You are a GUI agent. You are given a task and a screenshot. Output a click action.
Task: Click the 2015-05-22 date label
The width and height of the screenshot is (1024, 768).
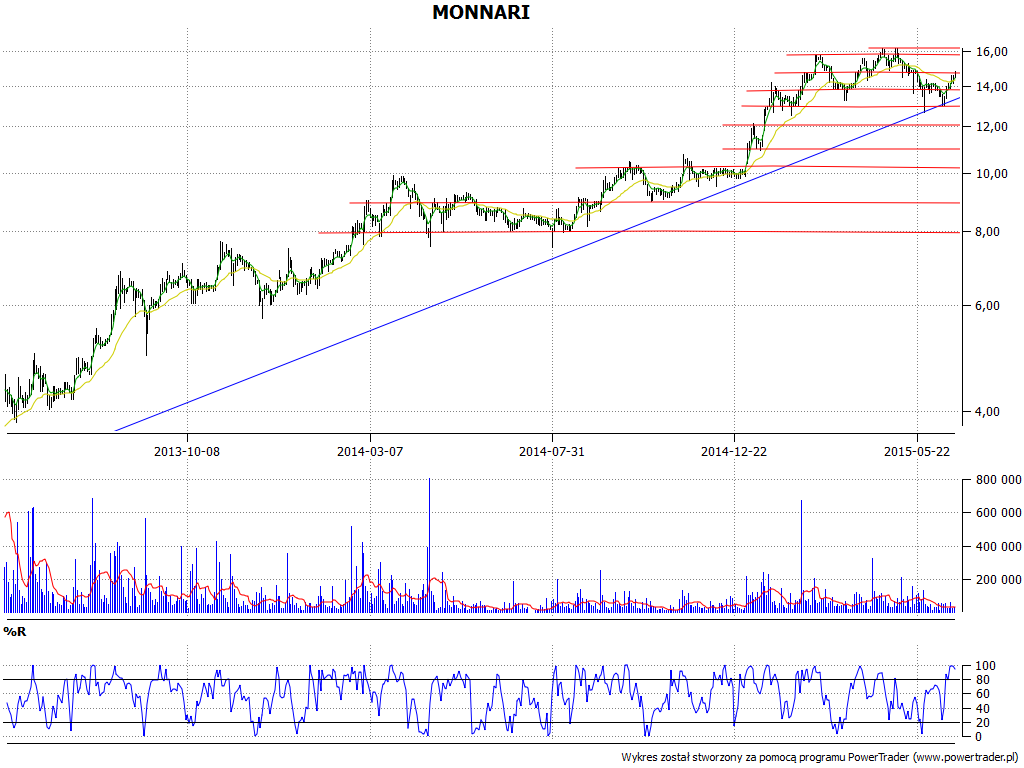[917, 451]
